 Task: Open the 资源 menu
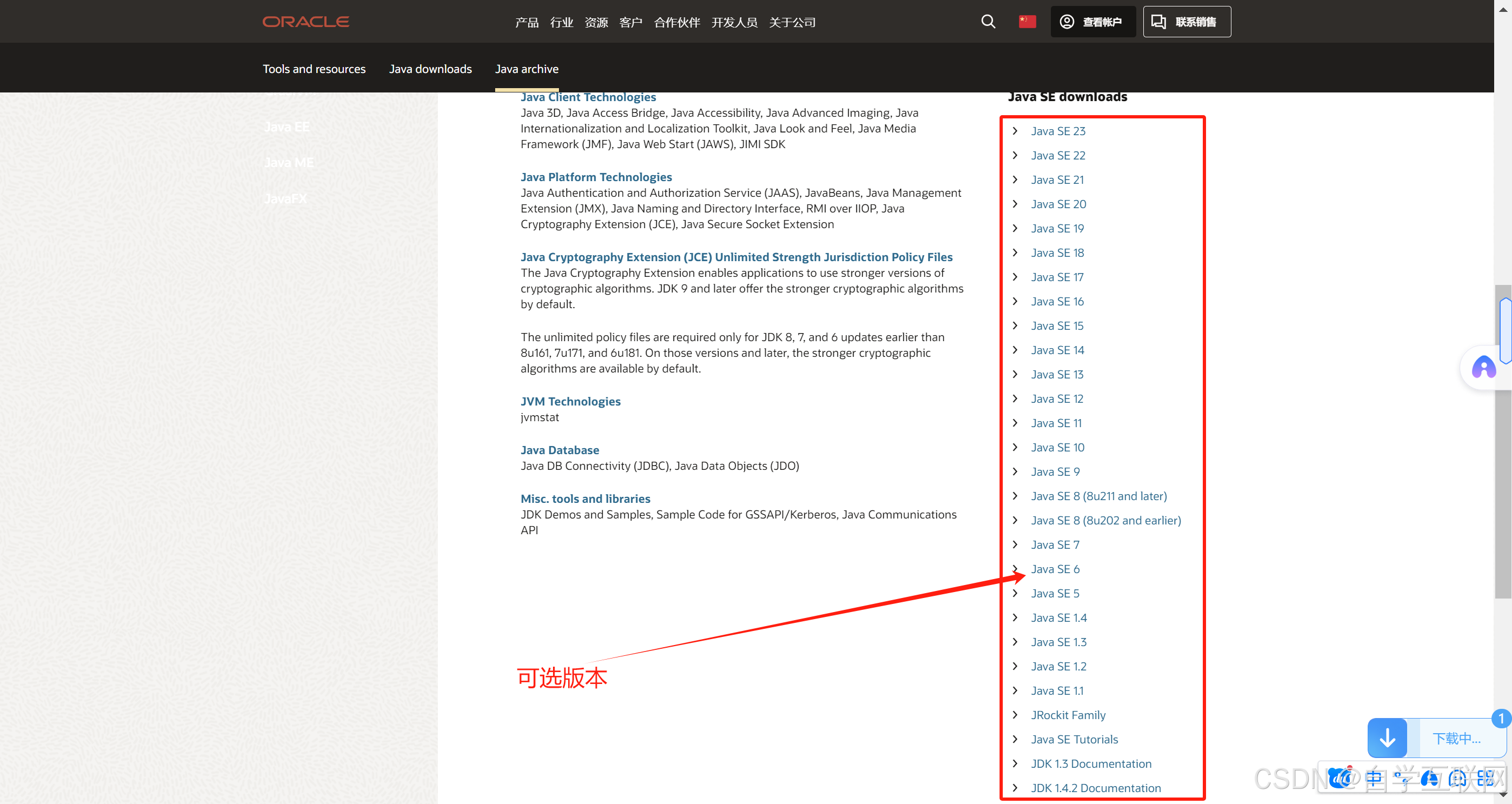pyautogui.click(x=596, y=22)
